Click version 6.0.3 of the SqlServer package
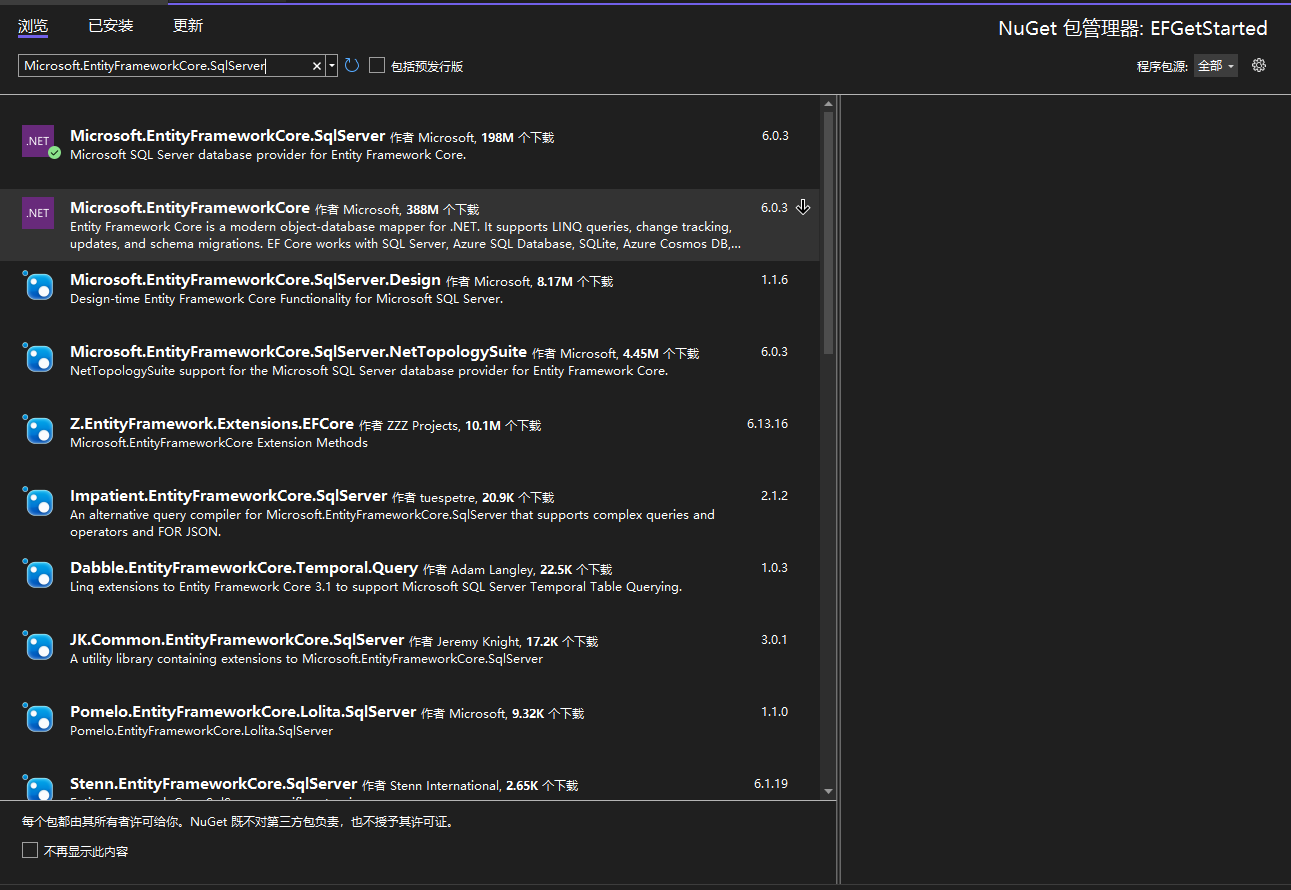Viewport: 1291px width, 890px height. pyautogui.click(x=774, y=136)
